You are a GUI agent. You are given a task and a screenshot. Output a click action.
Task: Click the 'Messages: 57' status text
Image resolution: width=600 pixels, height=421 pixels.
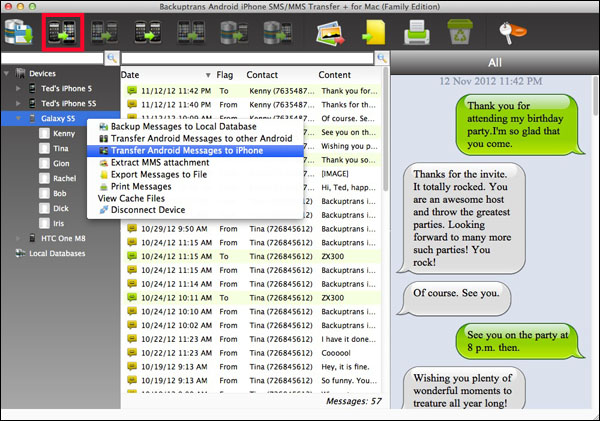[354, 401]
